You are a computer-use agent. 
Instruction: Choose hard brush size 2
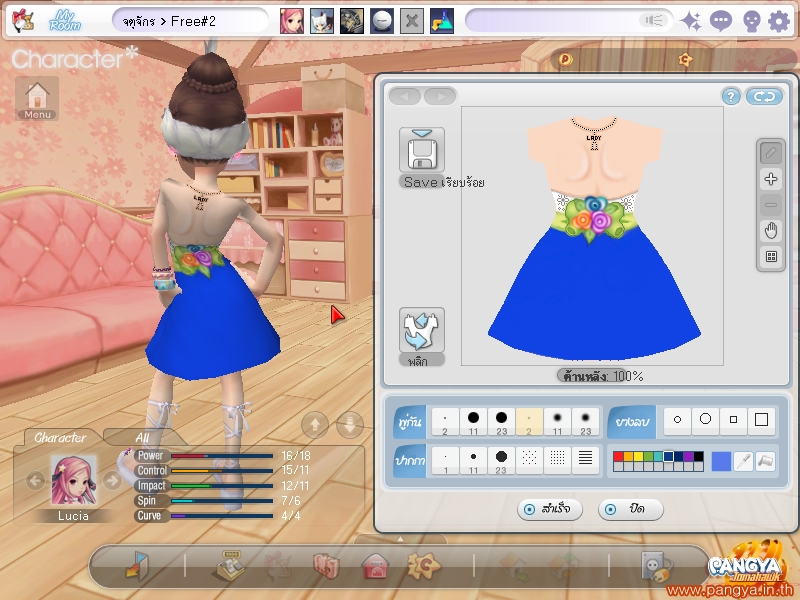[x=445, y=421]
